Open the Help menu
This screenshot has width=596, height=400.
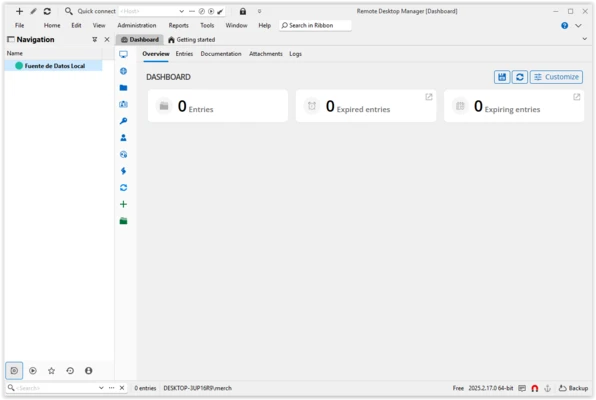(265, 25)
